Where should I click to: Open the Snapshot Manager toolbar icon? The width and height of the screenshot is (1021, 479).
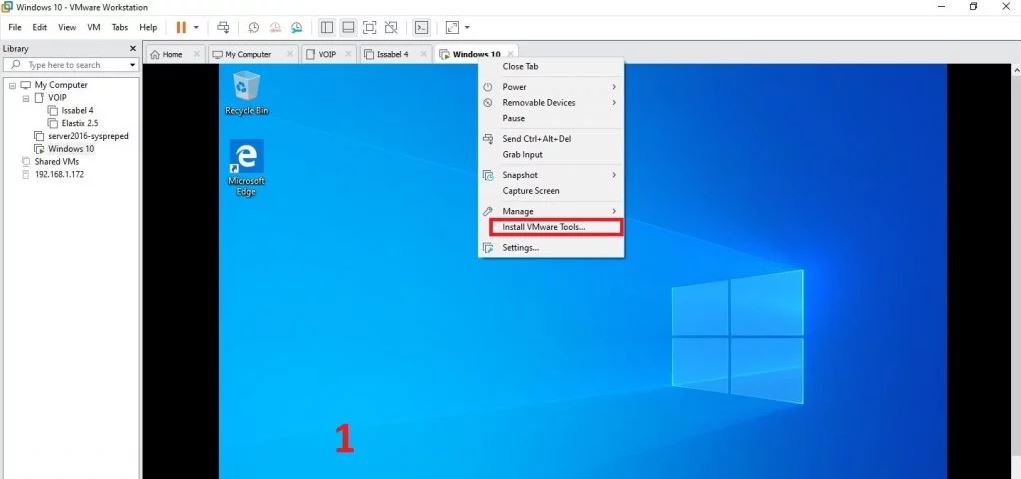point(297,27)
